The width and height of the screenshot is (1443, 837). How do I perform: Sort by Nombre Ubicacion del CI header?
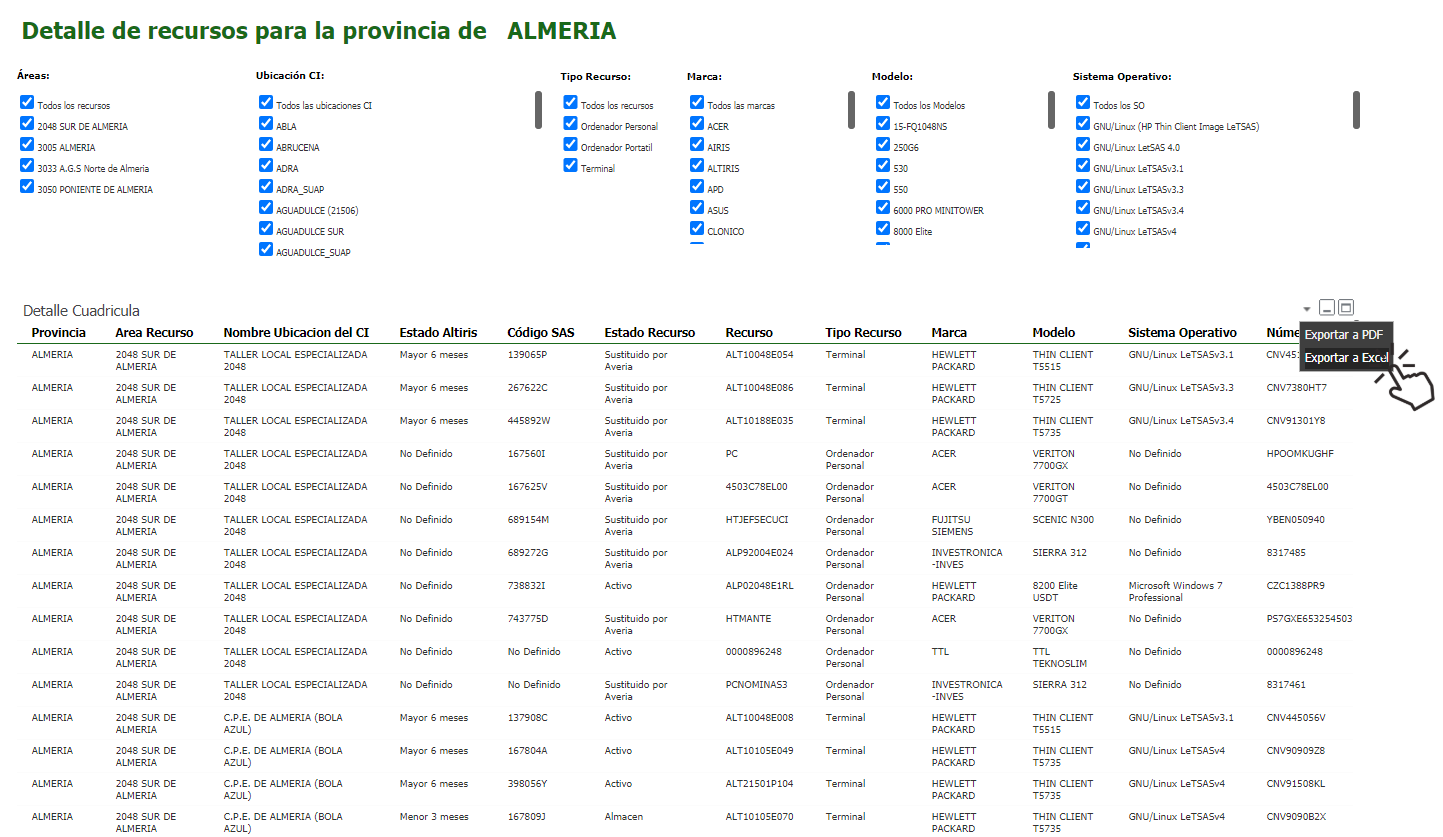[x=296, y=333]
